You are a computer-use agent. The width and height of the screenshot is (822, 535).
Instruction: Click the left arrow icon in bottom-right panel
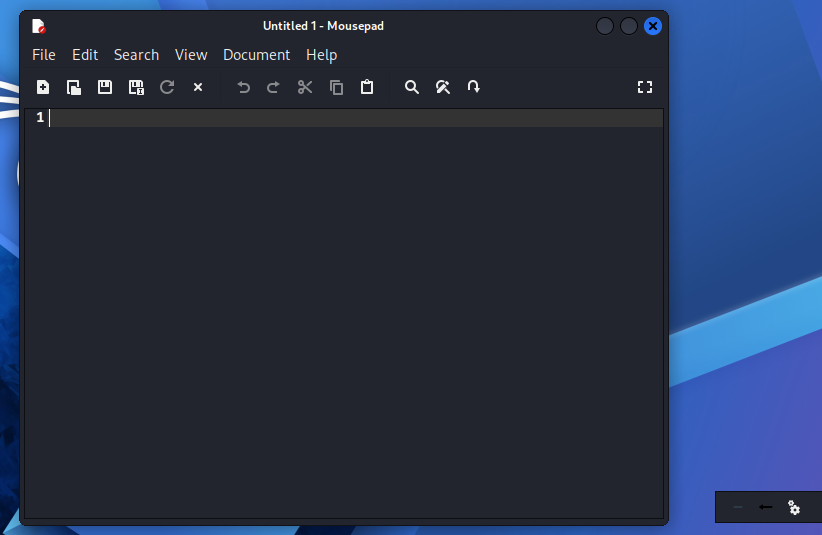click(765, 507)
